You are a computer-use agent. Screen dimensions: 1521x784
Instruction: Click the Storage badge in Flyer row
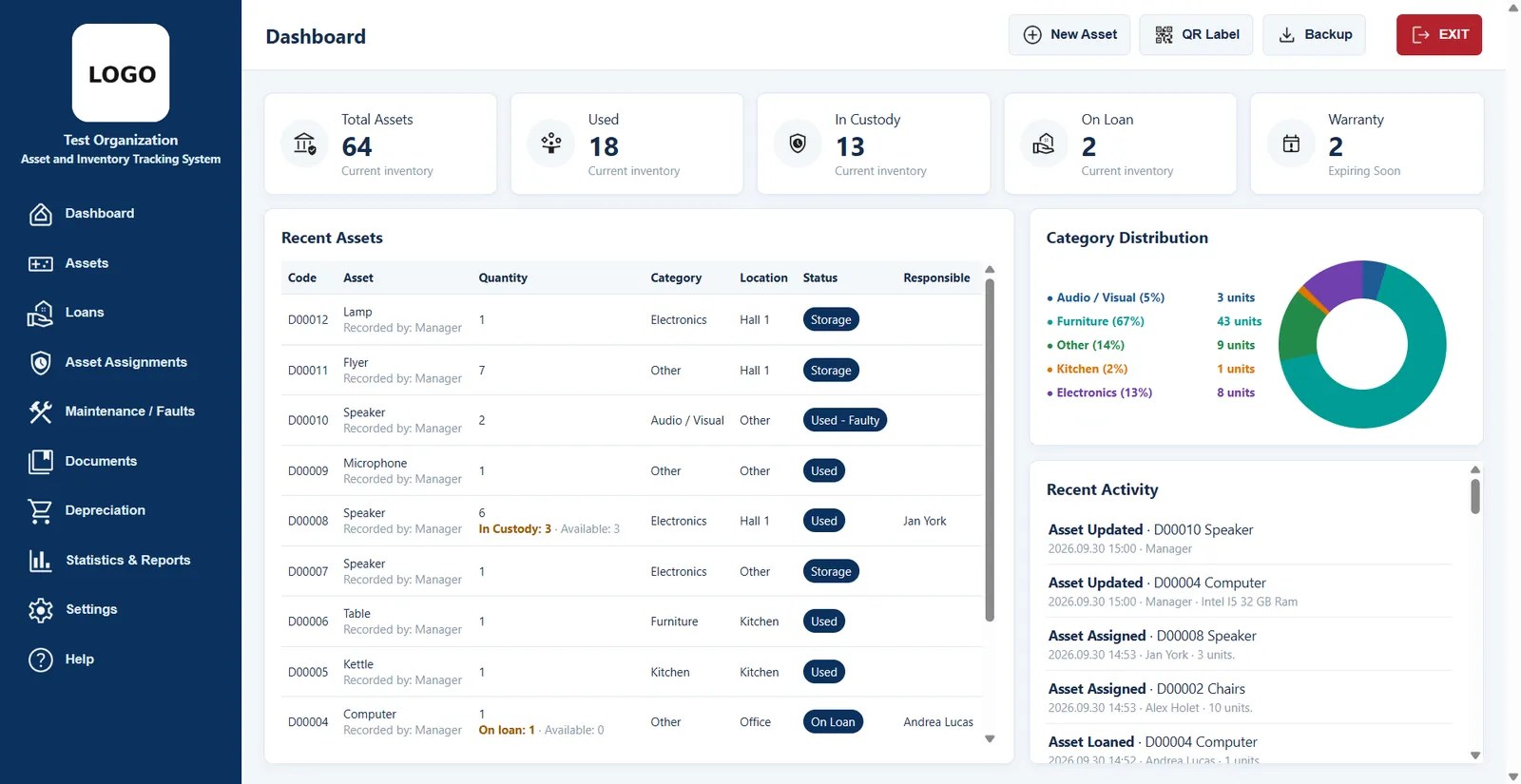point(831,371)
